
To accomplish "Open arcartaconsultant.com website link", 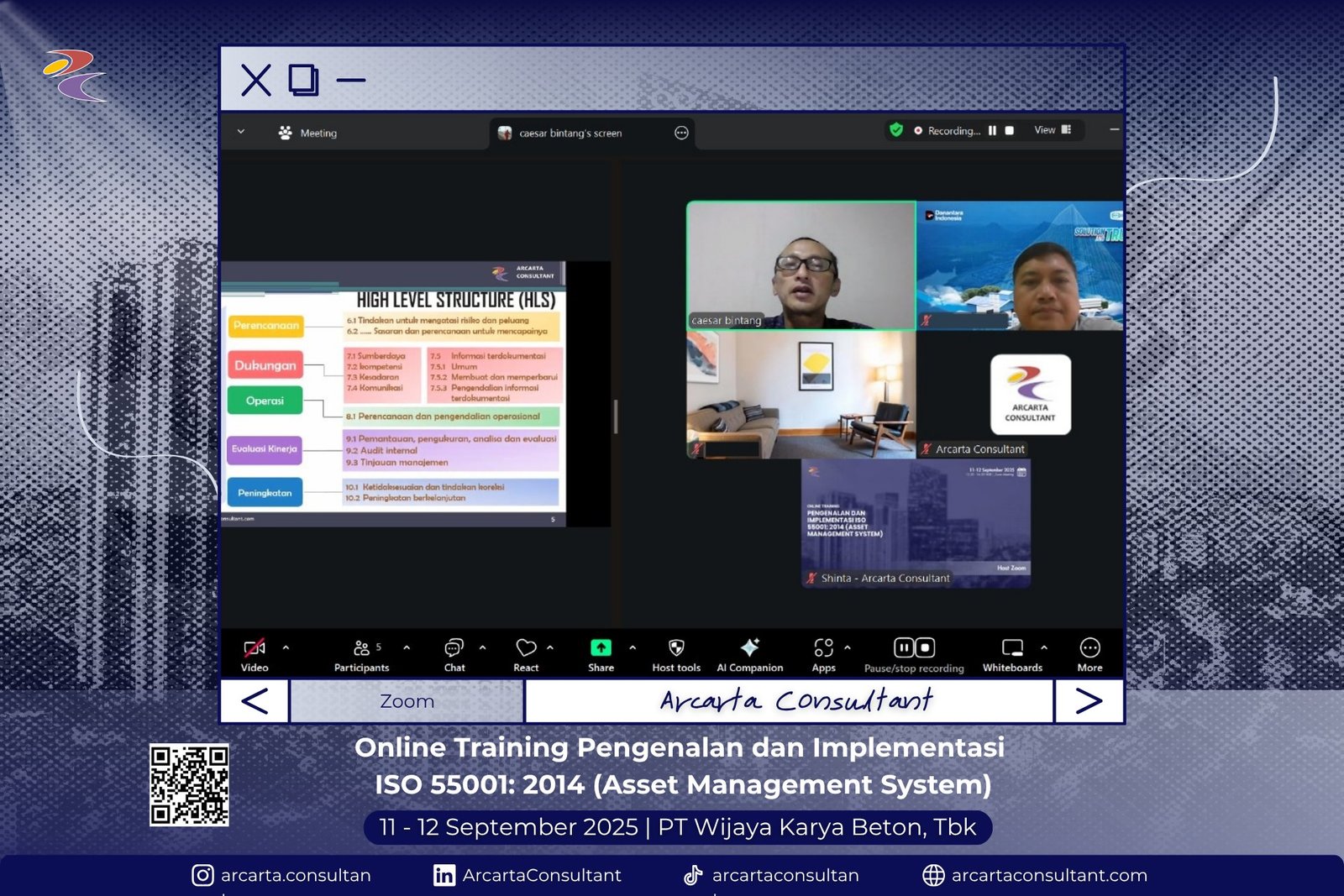I will click(1048, 875).
